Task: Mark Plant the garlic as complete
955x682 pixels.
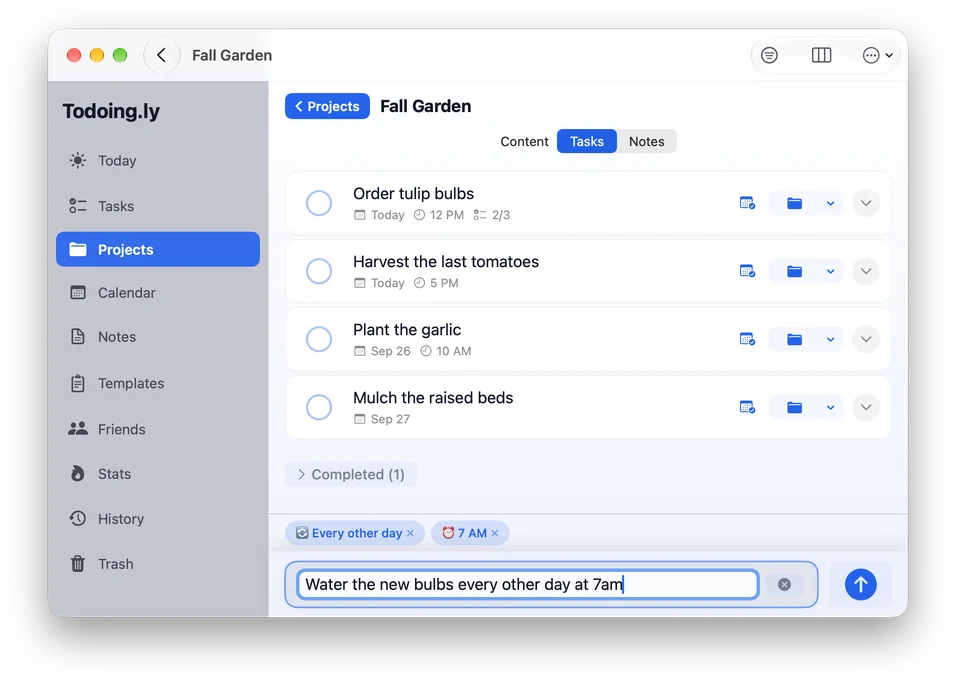Action: (319, 339)
